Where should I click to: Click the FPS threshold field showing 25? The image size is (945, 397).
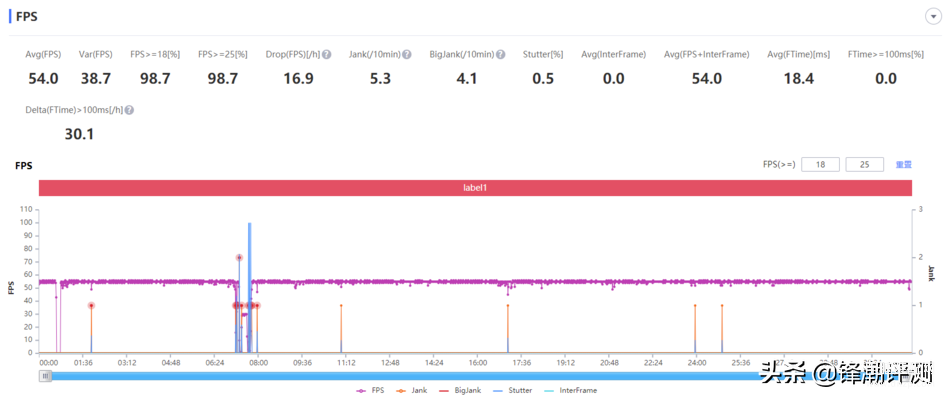865,164
